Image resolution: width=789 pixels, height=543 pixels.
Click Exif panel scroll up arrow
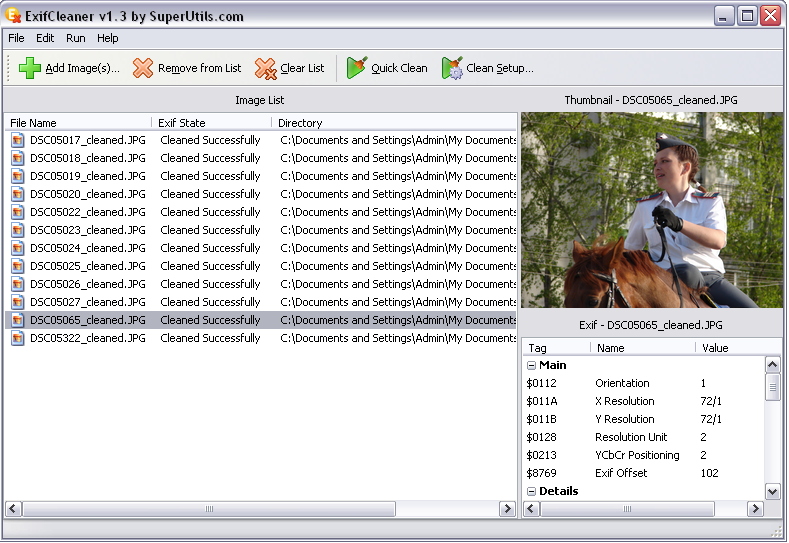click(772, 364)
